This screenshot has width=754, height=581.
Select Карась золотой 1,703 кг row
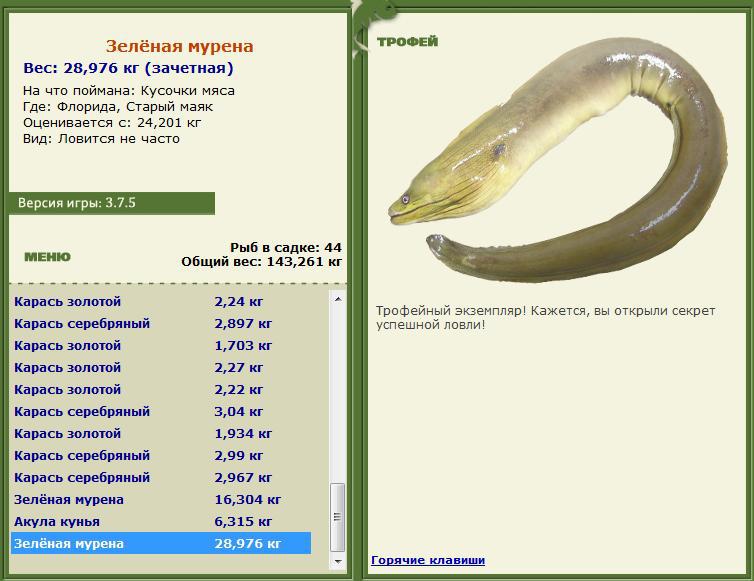pyautogui.click(x=161, y=346)
